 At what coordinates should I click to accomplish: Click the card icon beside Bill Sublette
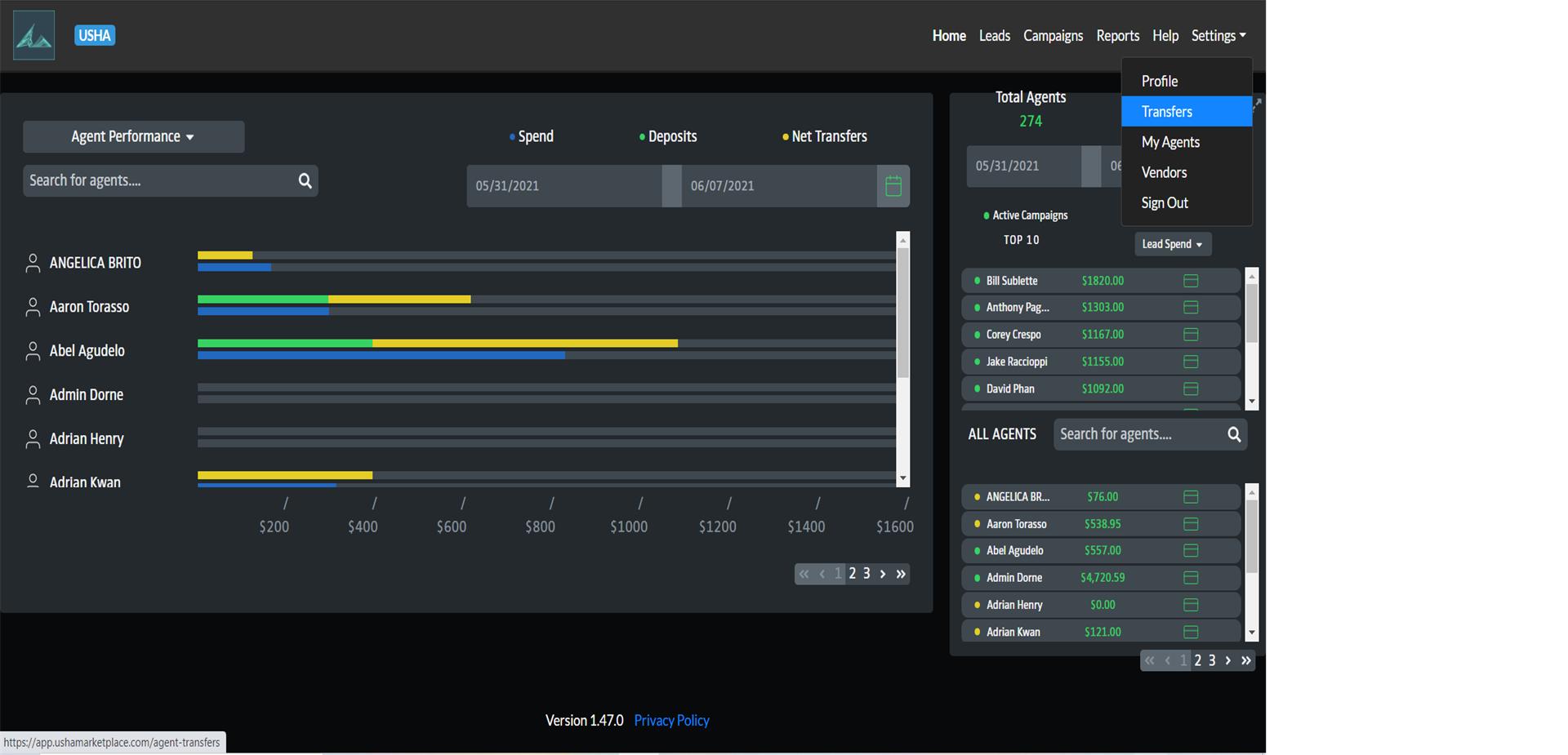[x=1191, y=281]
